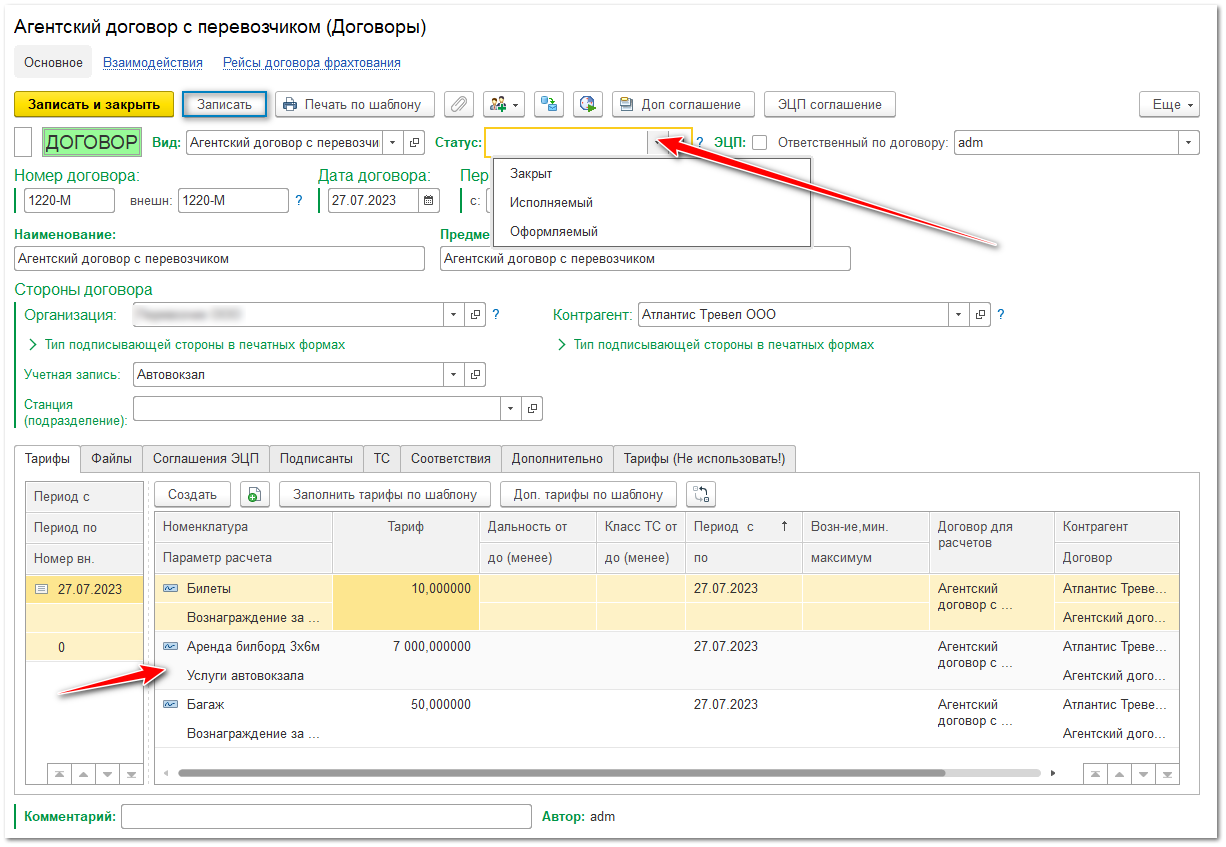This screenshot has height=847, width=1226.
Task: Select Исполняемый from the status list
Action: click(551, 203)
